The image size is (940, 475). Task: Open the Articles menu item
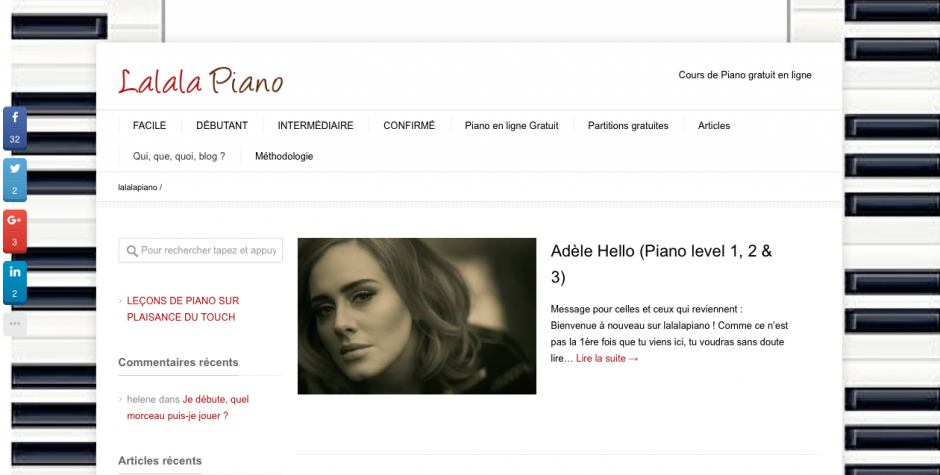pyautogui.click(x=713, y=125)
